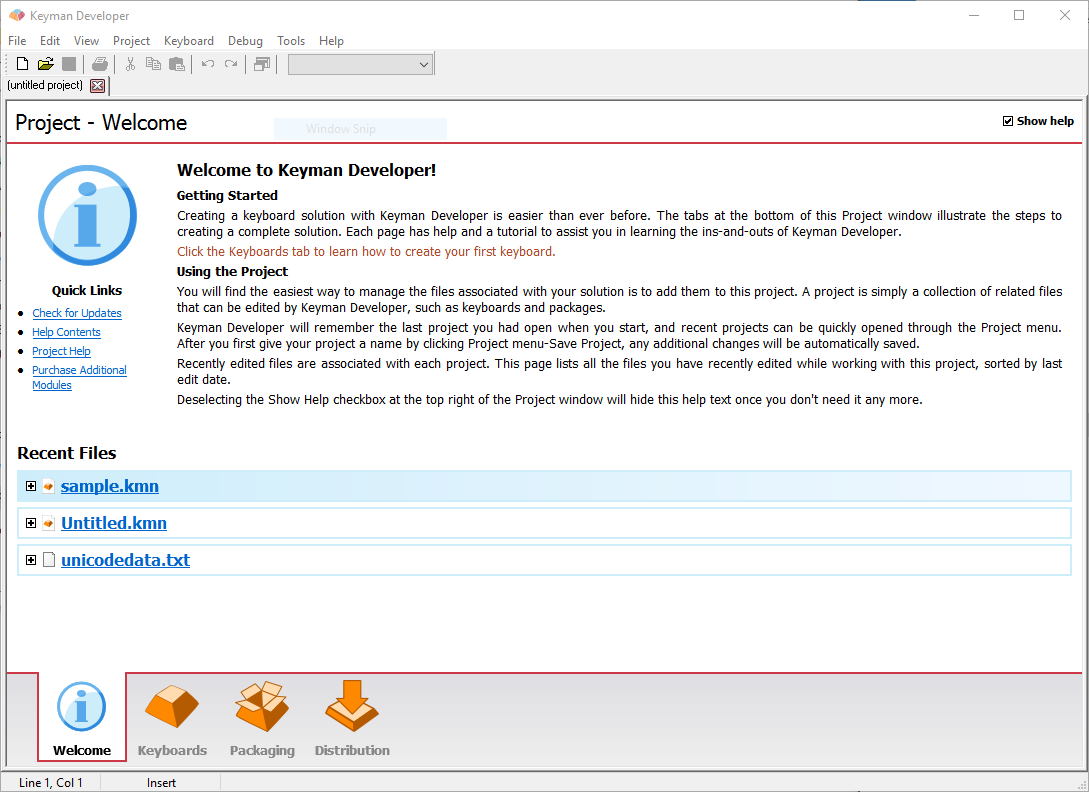Open the File menu
This screenshot has width=1089, height=792.
17,41
